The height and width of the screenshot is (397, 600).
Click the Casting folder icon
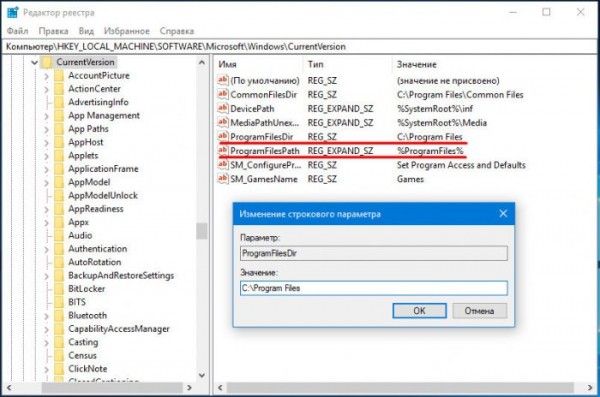[x=59, y=342]
